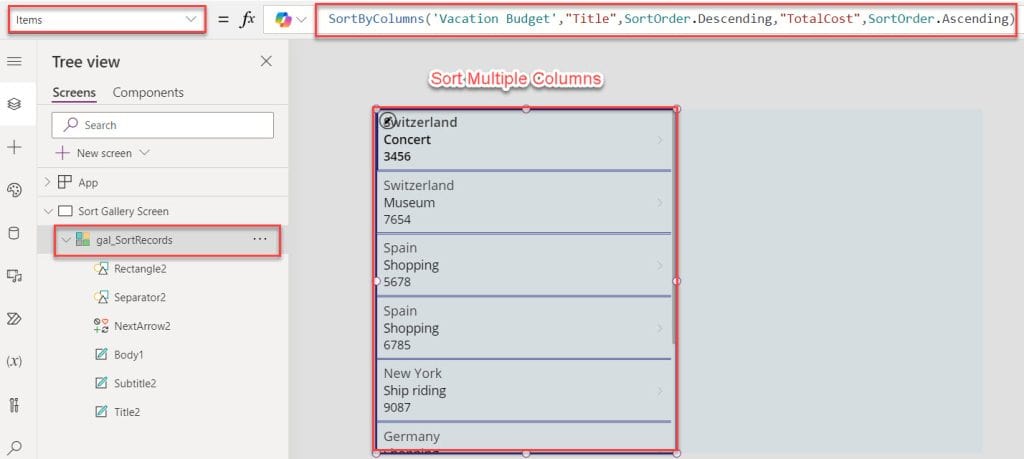
Task: Click the Copilot icon in the formula bar
Action: (x=283, y=20)
